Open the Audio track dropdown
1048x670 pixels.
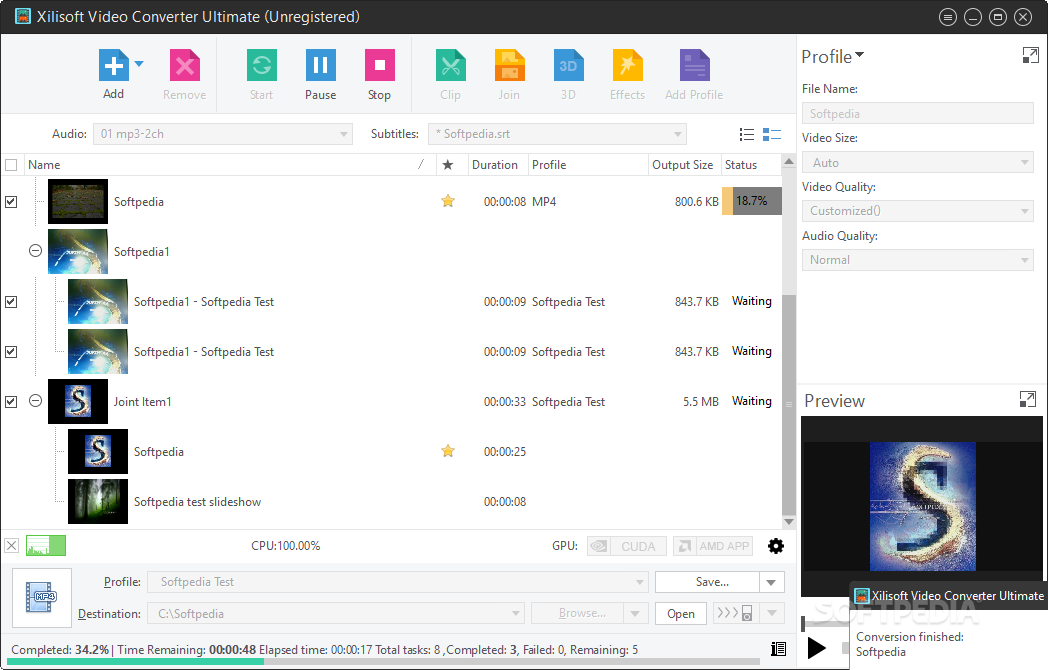pos(223,134)
